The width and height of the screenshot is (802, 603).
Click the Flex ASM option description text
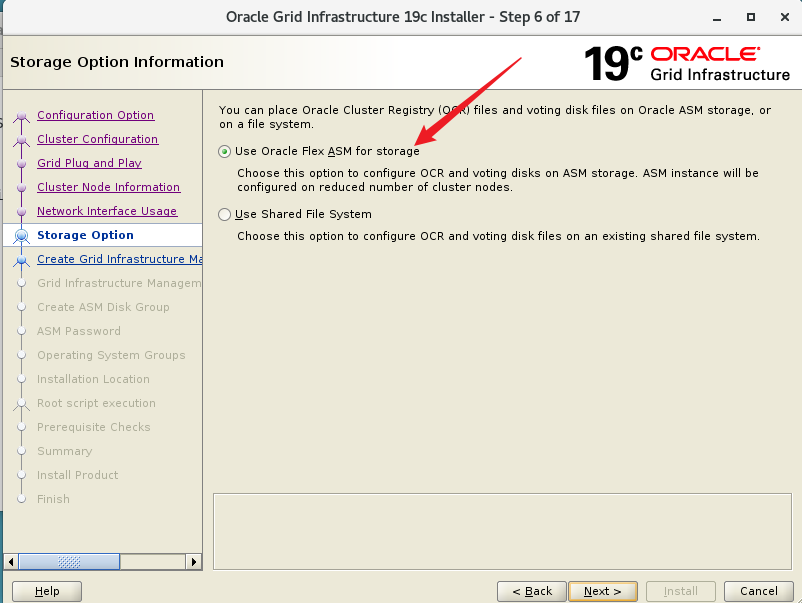tap(498, 180)
